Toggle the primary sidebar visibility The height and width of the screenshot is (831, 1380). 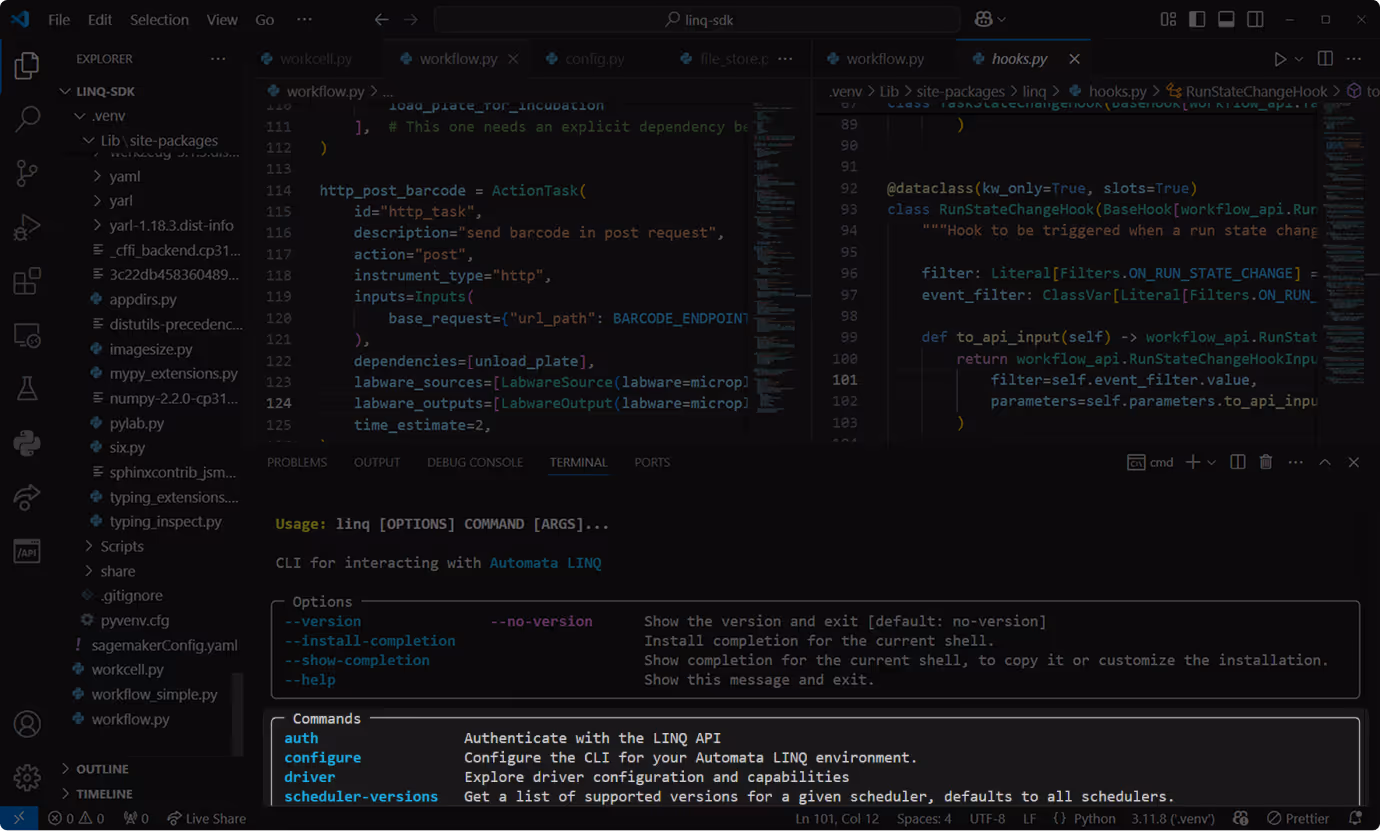click(x=1197, y=18)
